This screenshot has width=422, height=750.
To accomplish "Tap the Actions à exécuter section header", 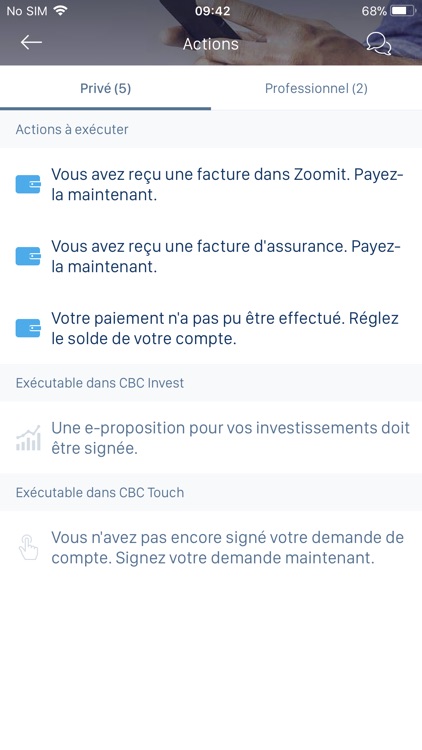I will point(72,130).
